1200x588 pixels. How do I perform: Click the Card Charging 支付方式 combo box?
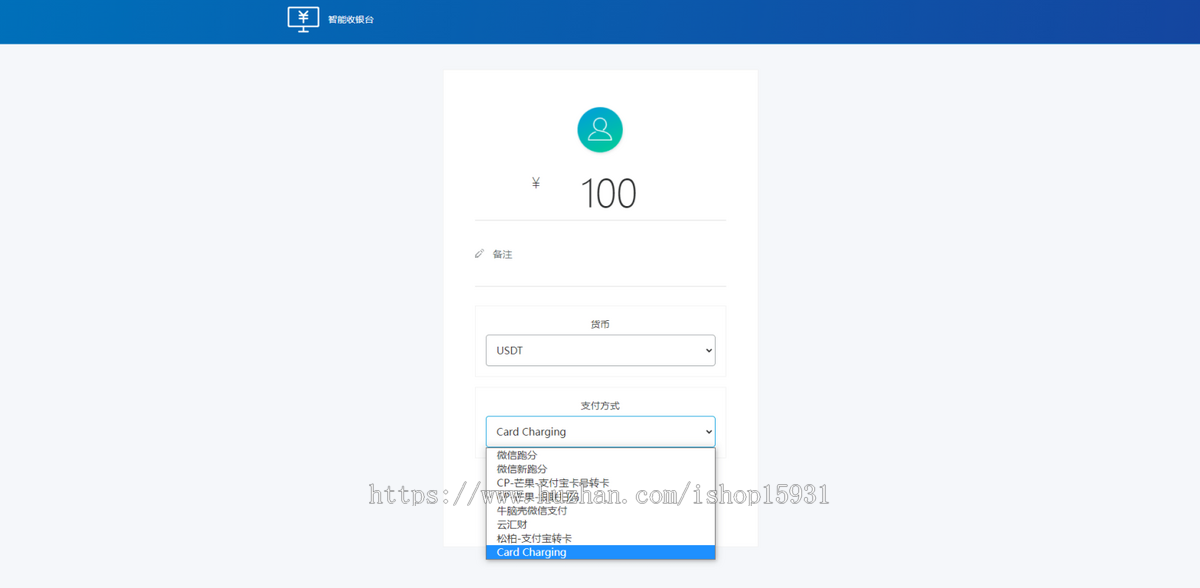coord(600,432)
